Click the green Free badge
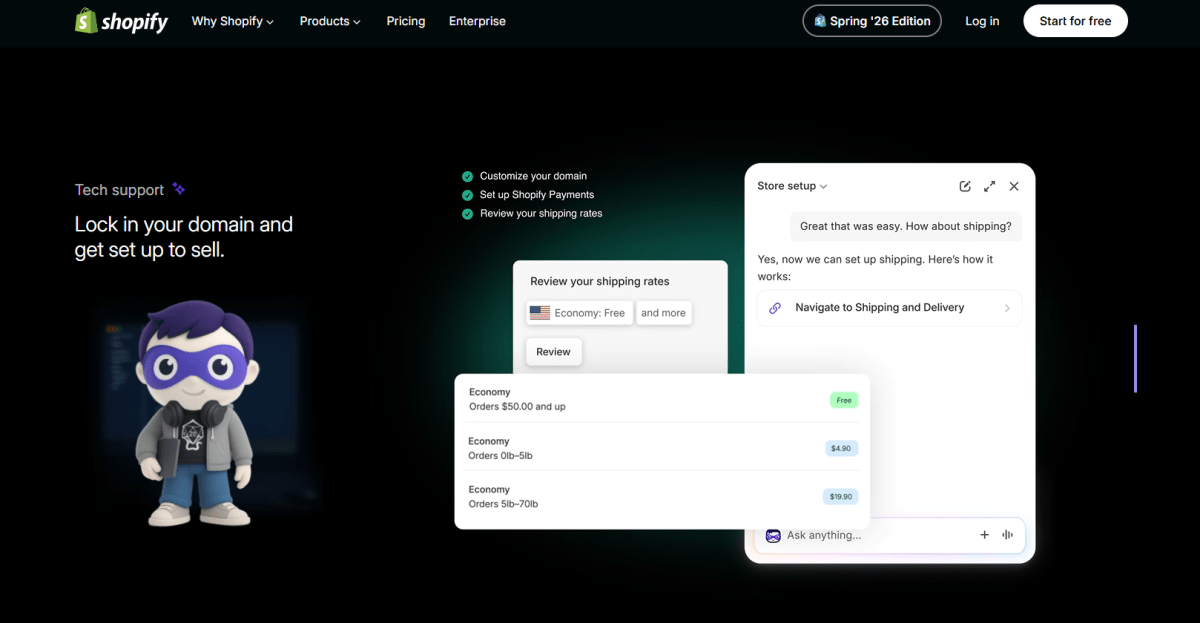This screenshot has height=623, width=1200. pos(844,400)
